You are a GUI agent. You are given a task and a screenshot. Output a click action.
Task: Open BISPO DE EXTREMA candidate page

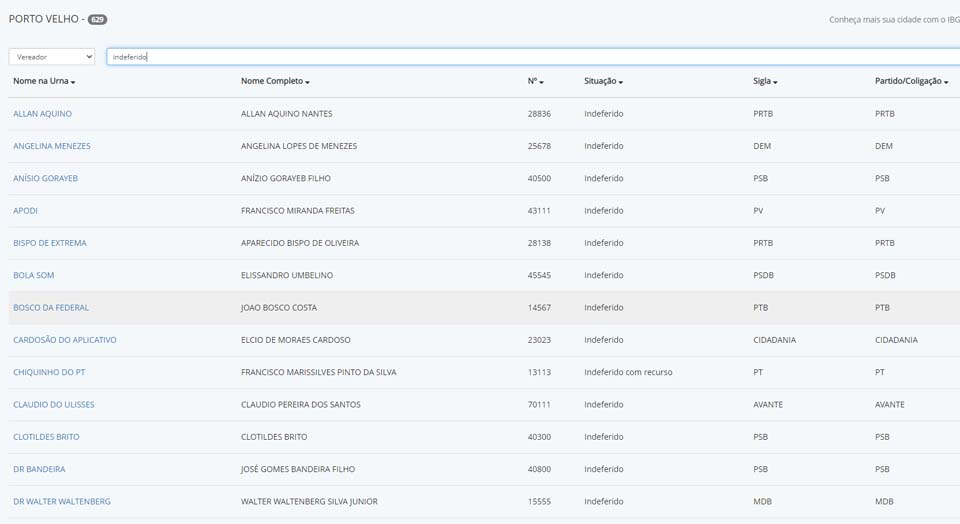(50, 243)
